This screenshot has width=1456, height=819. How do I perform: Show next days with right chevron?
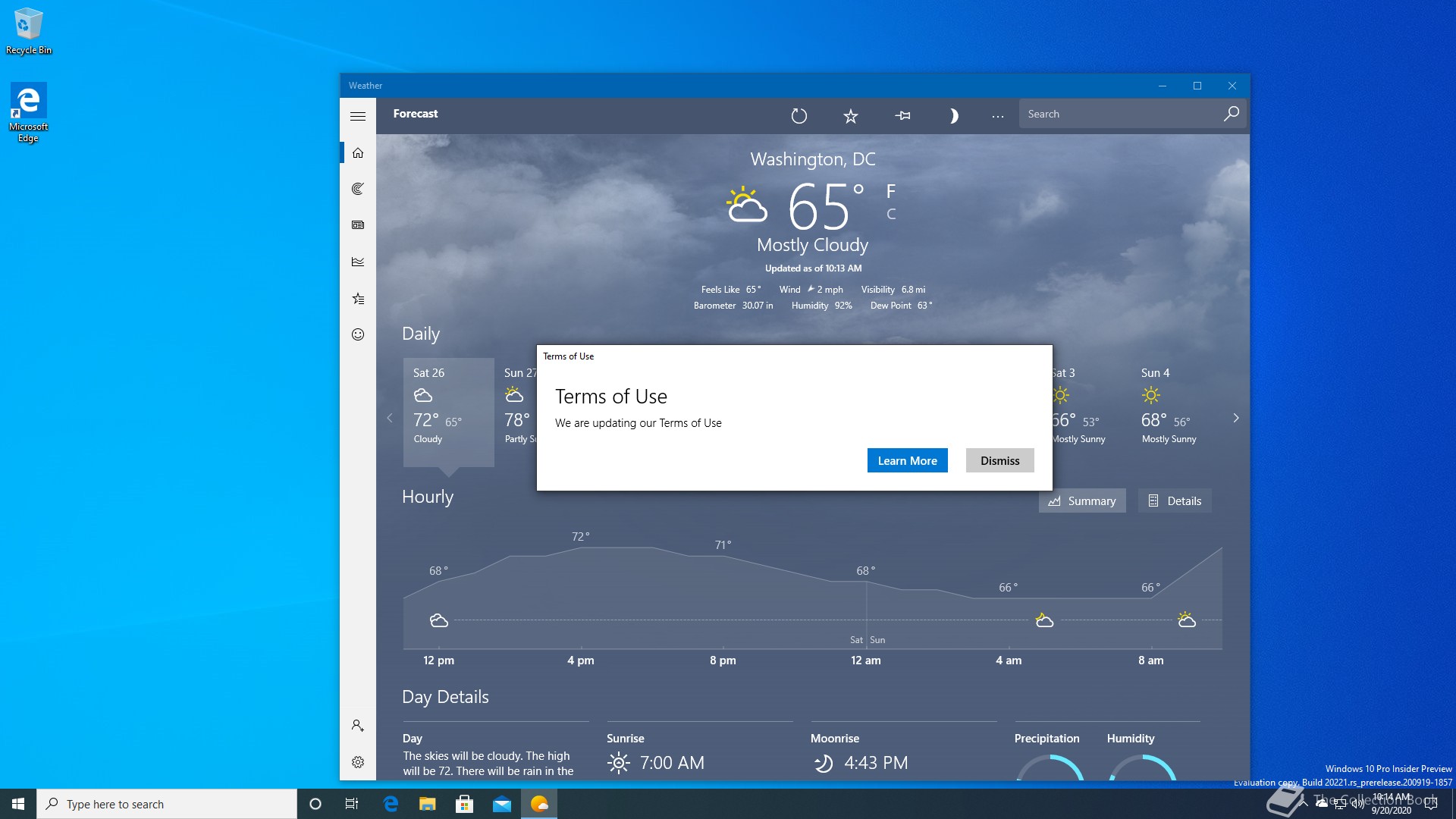[x=1236, y=418]
